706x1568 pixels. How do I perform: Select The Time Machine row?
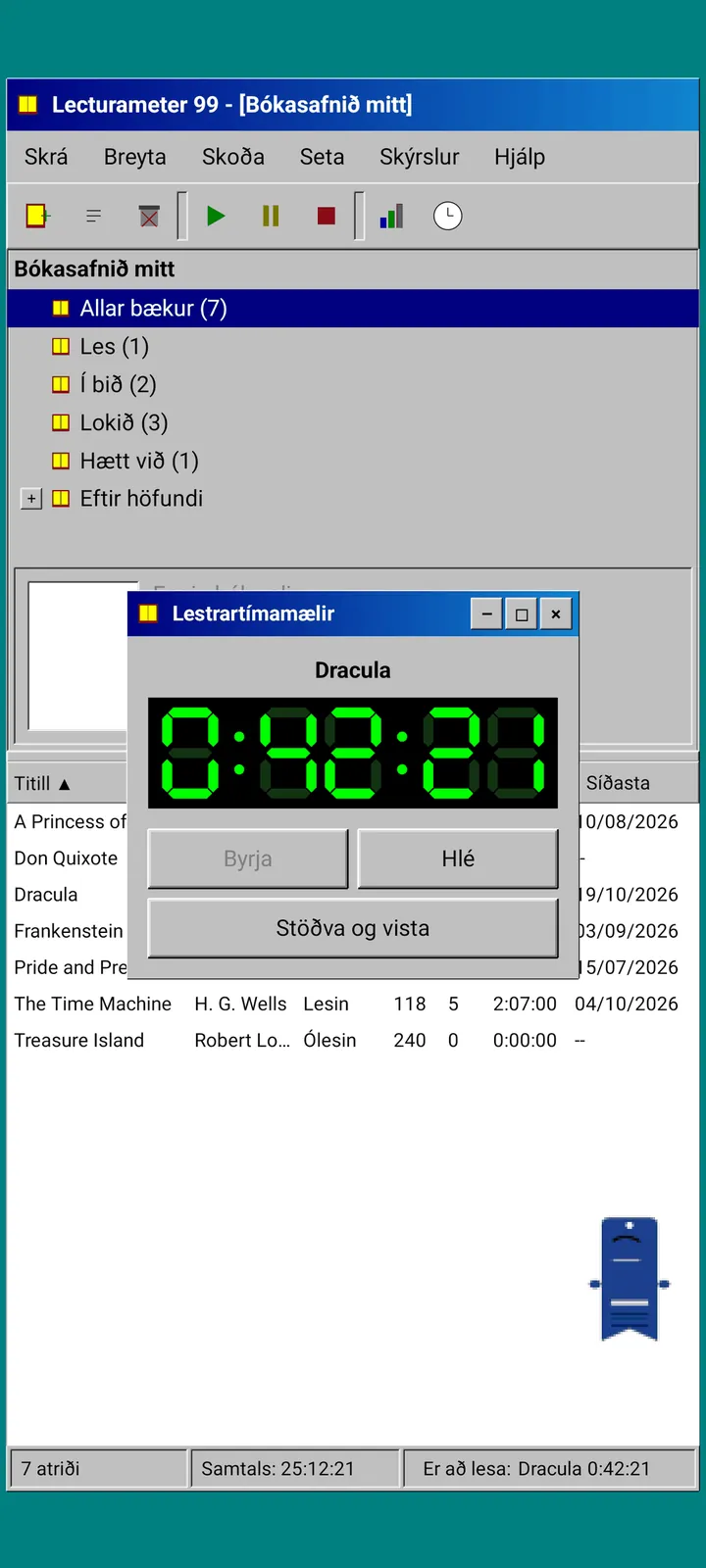click(x=353, y=1004)
